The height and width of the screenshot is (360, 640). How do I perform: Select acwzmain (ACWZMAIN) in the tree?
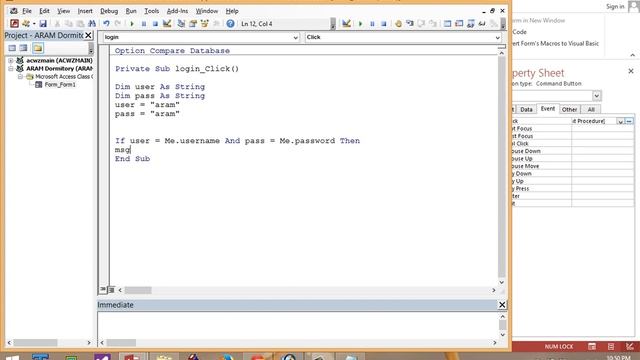click(59, 60)
